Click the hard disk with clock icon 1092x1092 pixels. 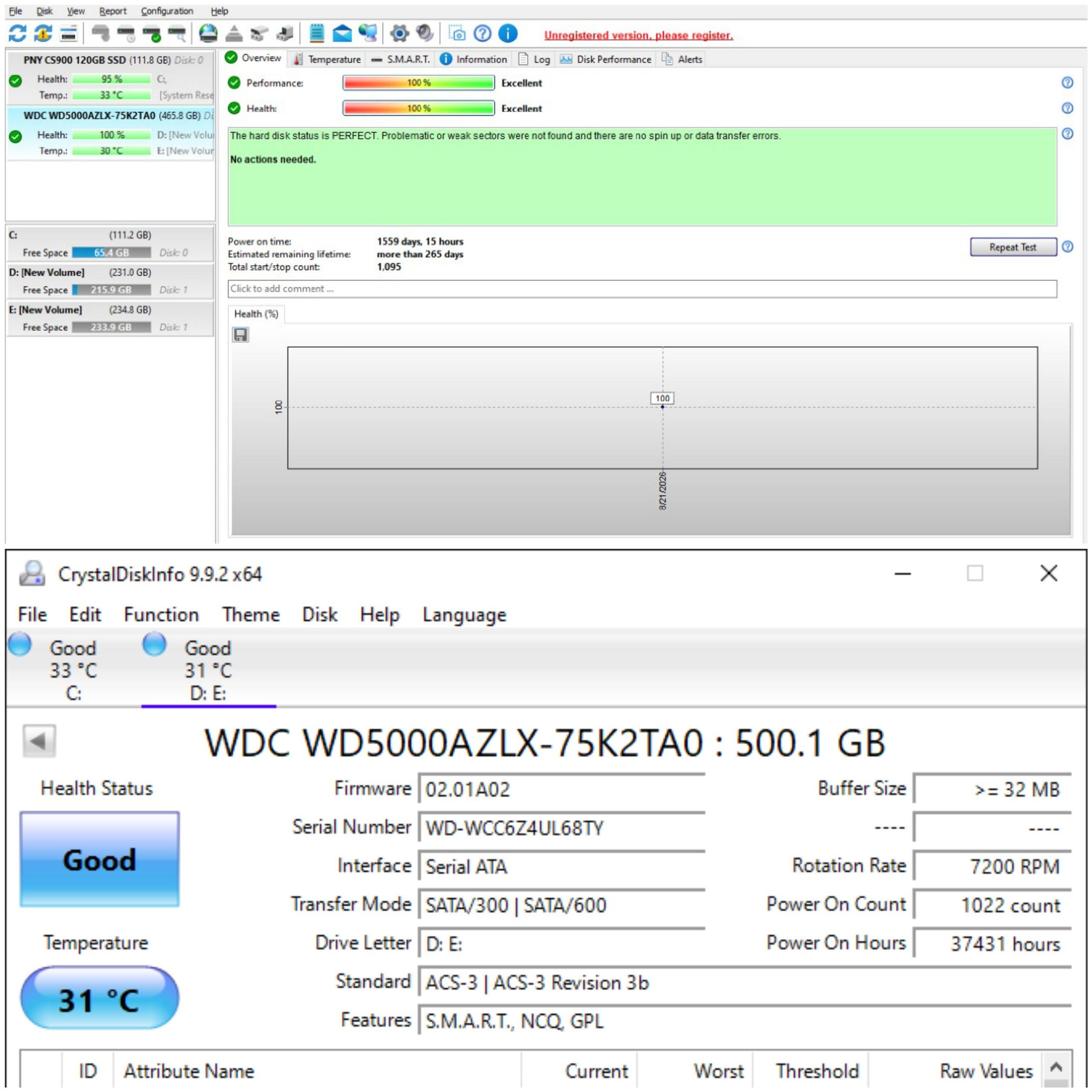(x=126, y=34)
